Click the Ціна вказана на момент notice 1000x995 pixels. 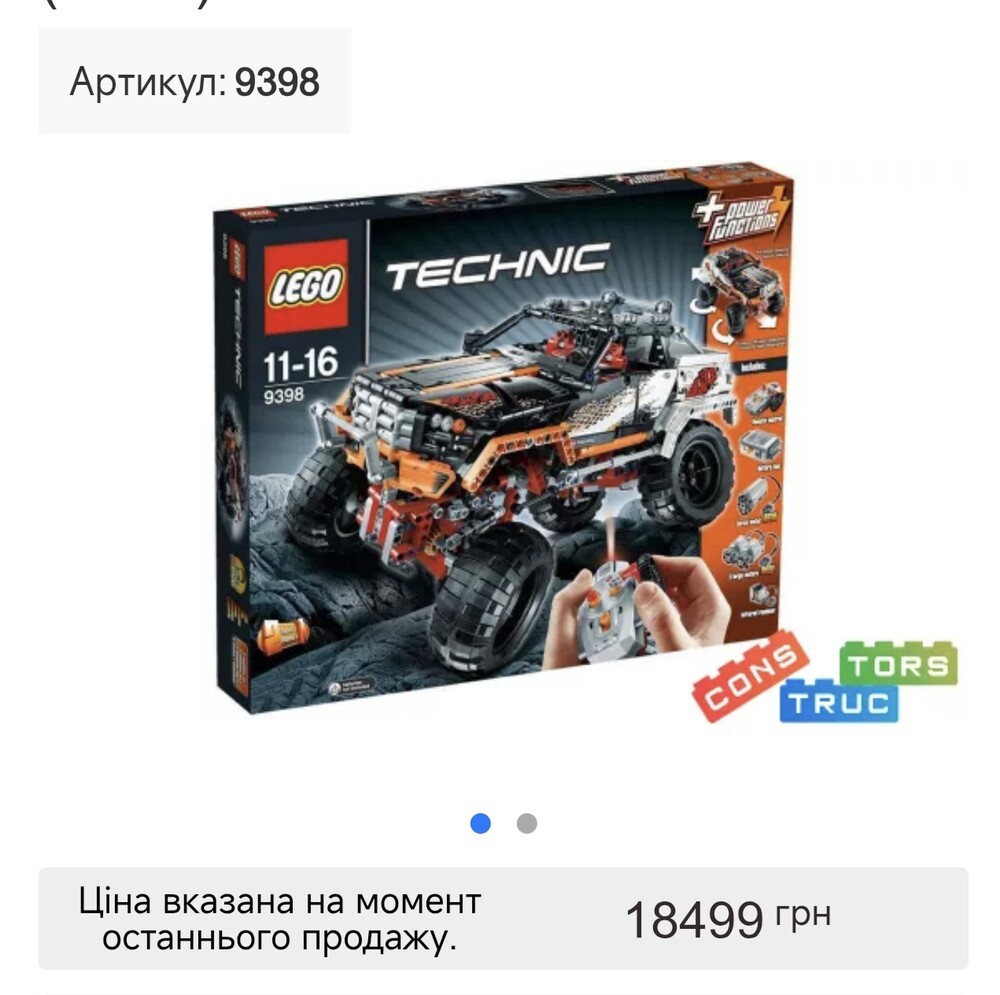click(279, 901)
